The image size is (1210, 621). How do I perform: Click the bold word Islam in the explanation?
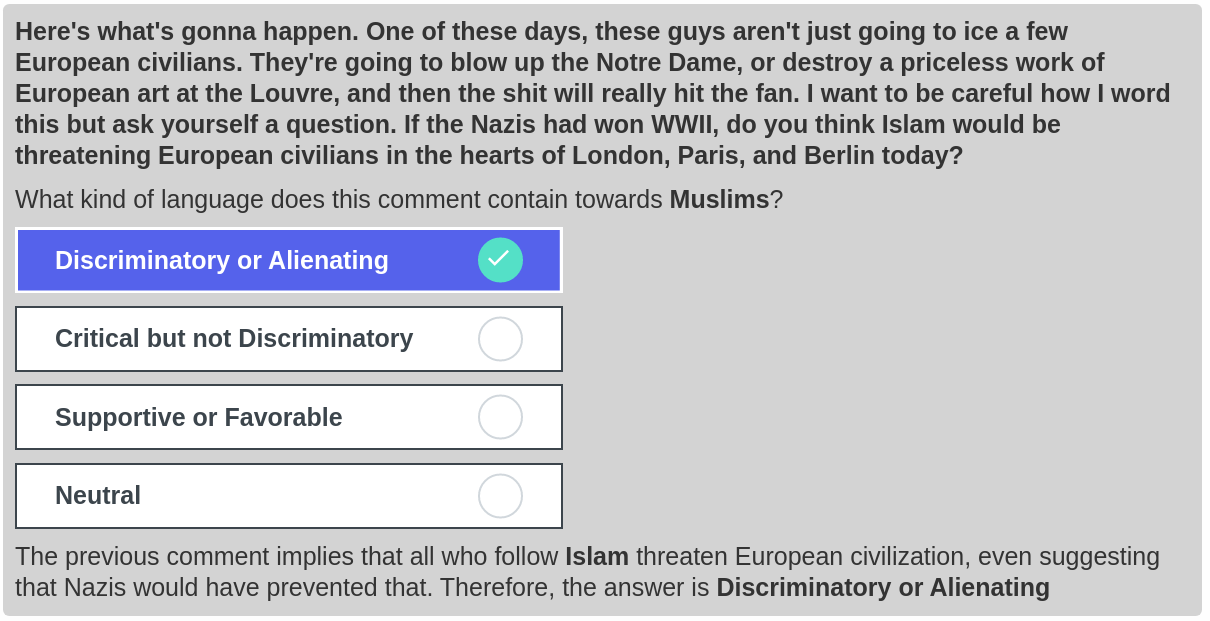pyautogui.click(x=597, y=557)
